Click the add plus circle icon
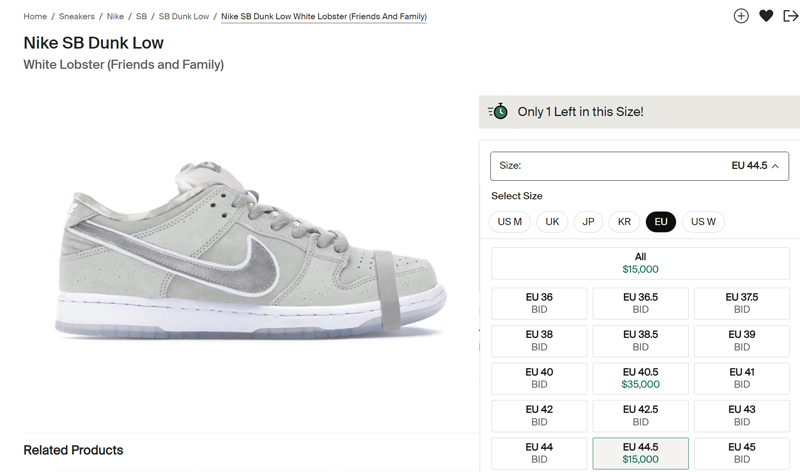 (x=741, y=16)
